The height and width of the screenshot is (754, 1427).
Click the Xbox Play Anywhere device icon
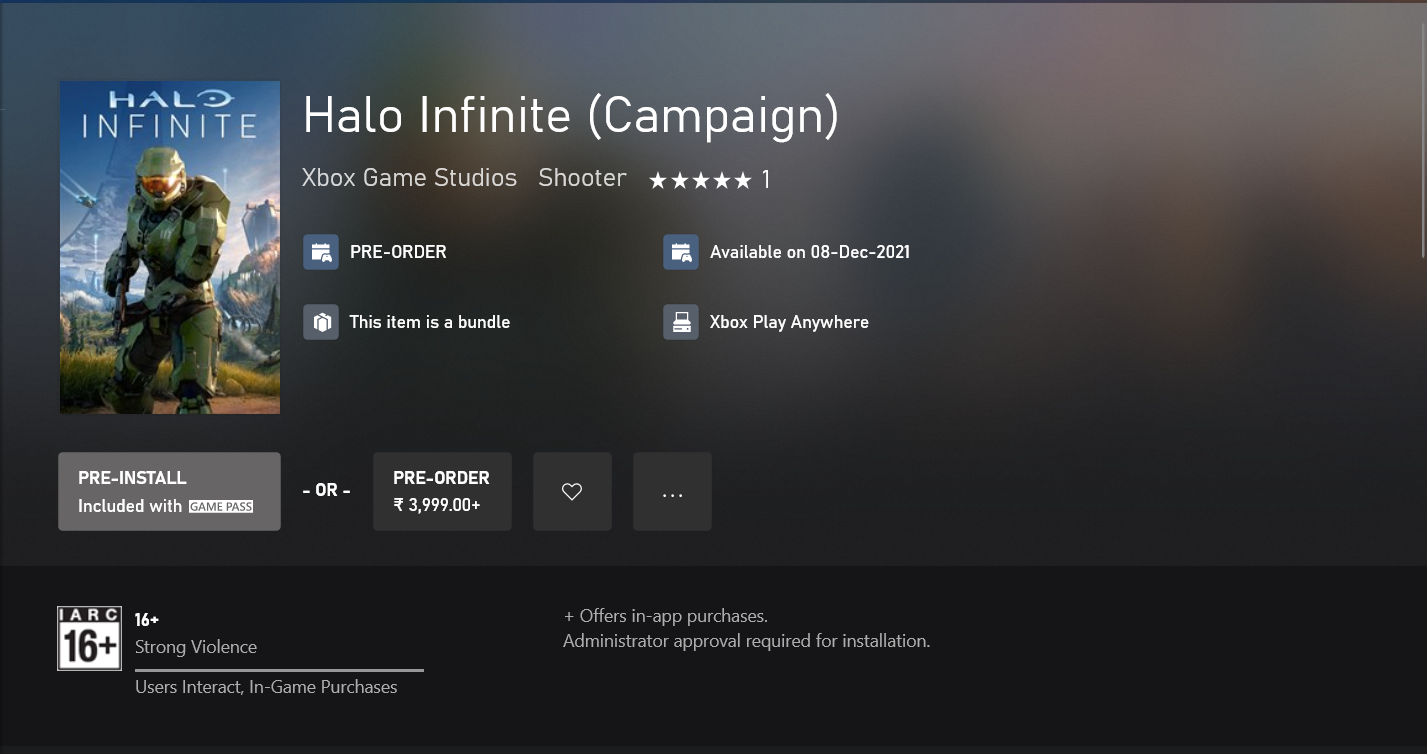coord(681,322)
